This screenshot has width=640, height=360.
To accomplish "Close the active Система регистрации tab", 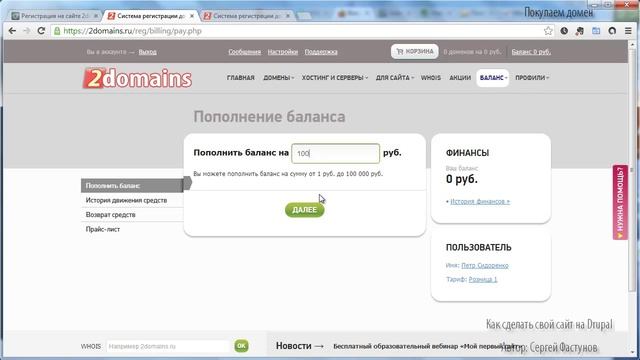I will [192, 16].
